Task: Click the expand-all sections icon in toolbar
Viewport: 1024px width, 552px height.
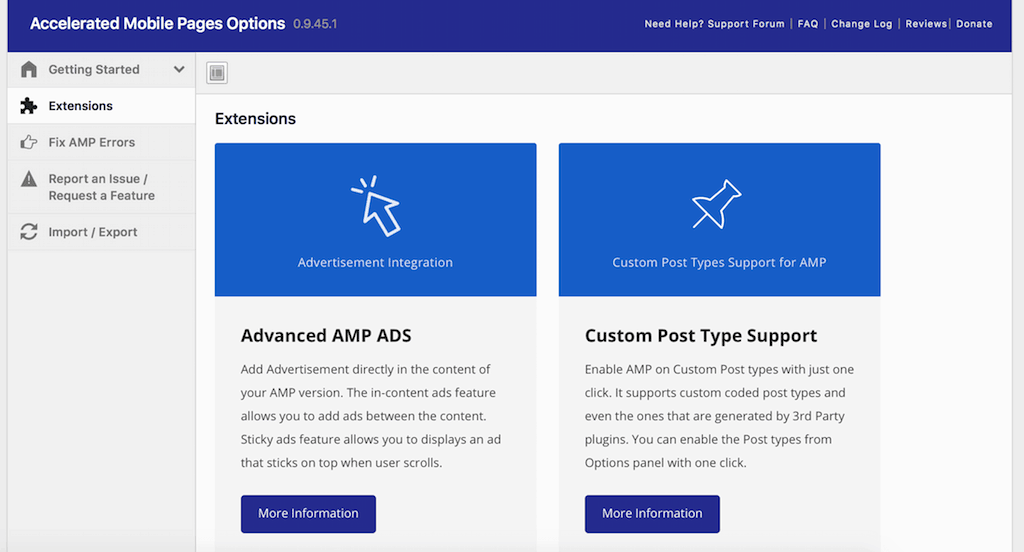Action: point(217,72)
